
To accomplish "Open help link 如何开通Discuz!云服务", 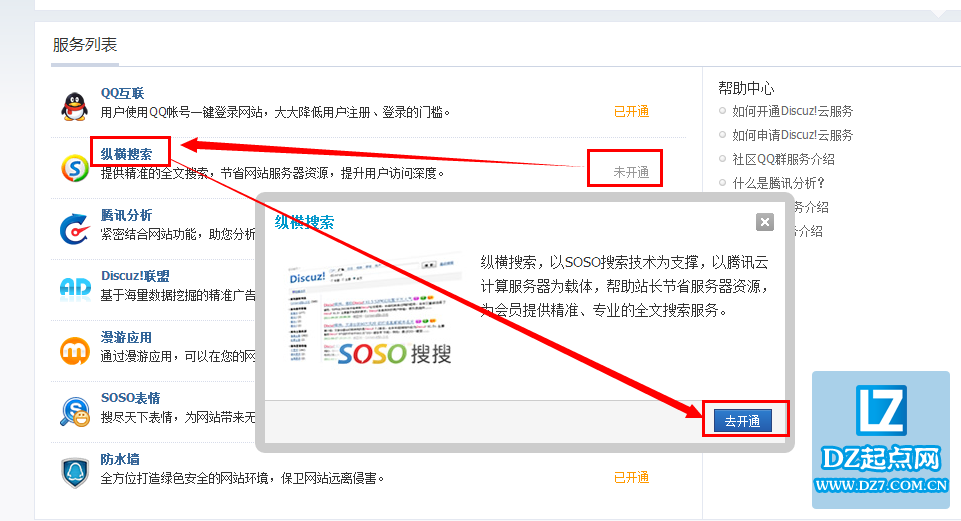I will [x=792, y=111].
